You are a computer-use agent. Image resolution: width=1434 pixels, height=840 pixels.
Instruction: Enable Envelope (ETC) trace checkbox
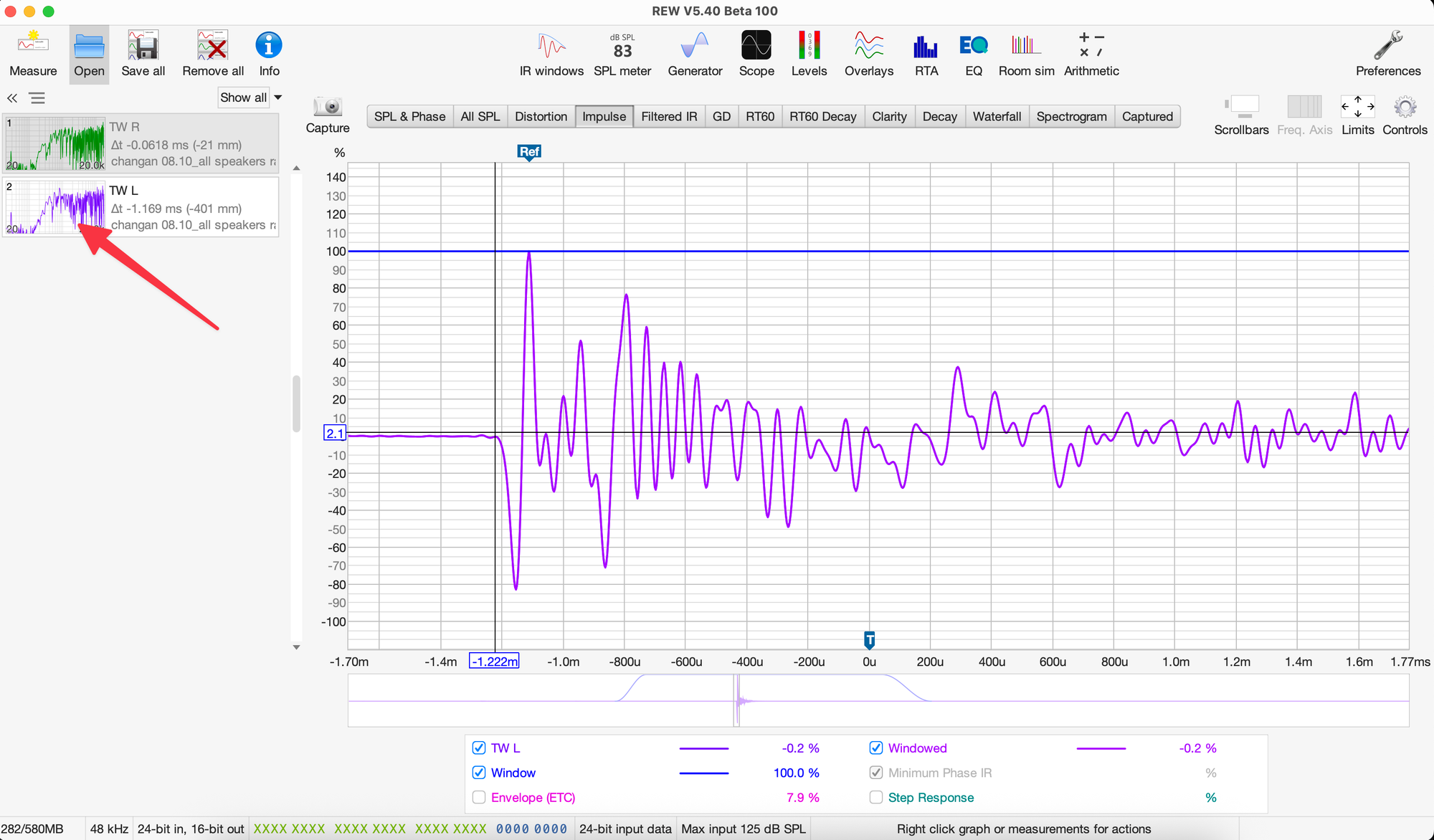pyautogui.click(x=479, y=798)
